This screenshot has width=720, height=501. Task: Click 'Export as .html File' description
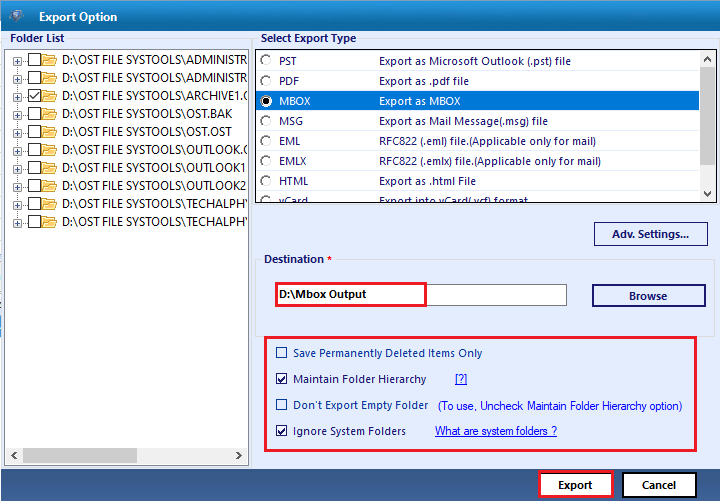(x=428, y=181)
